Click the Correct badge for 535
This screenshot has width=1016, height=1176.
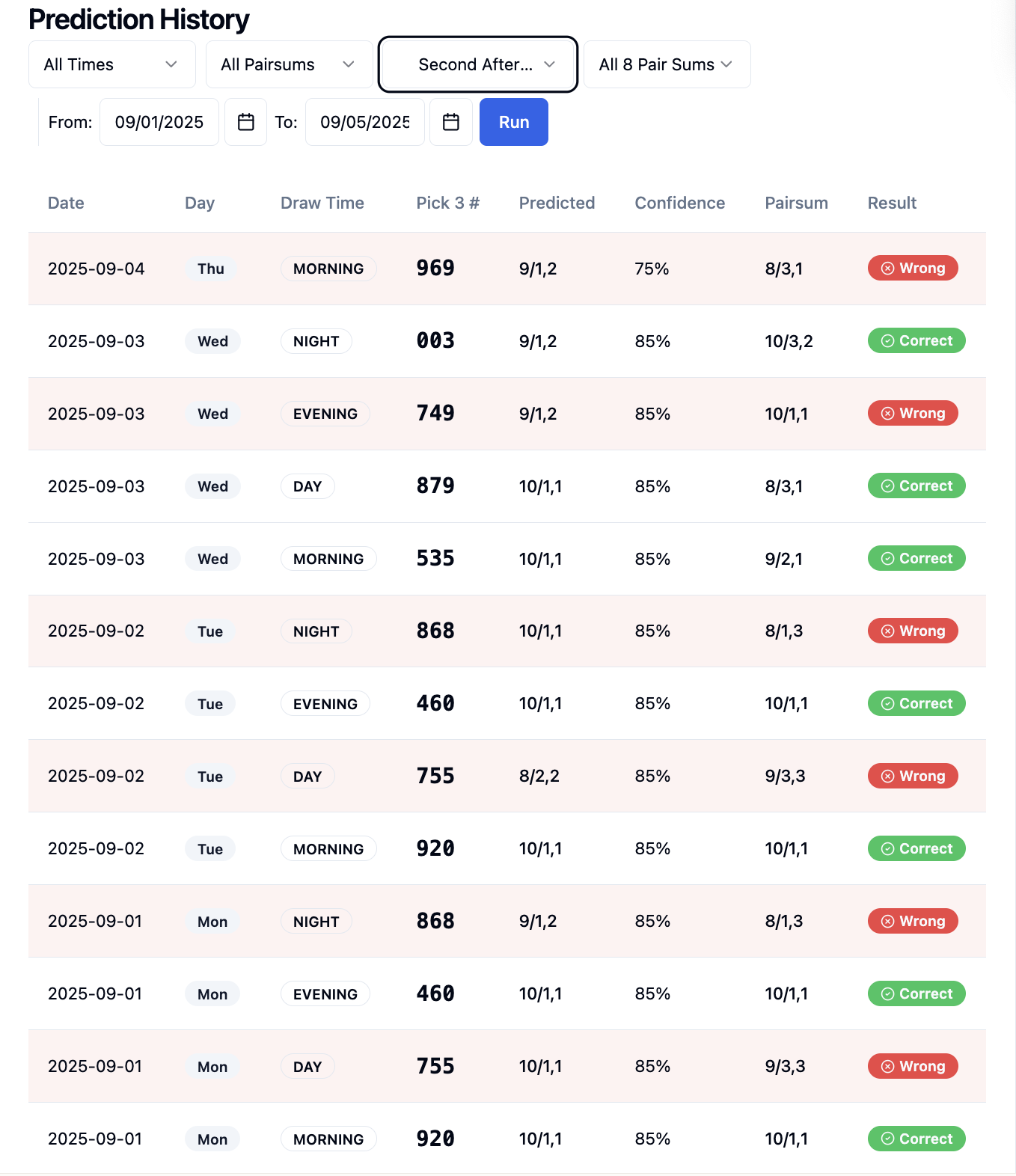click(916, 559)
